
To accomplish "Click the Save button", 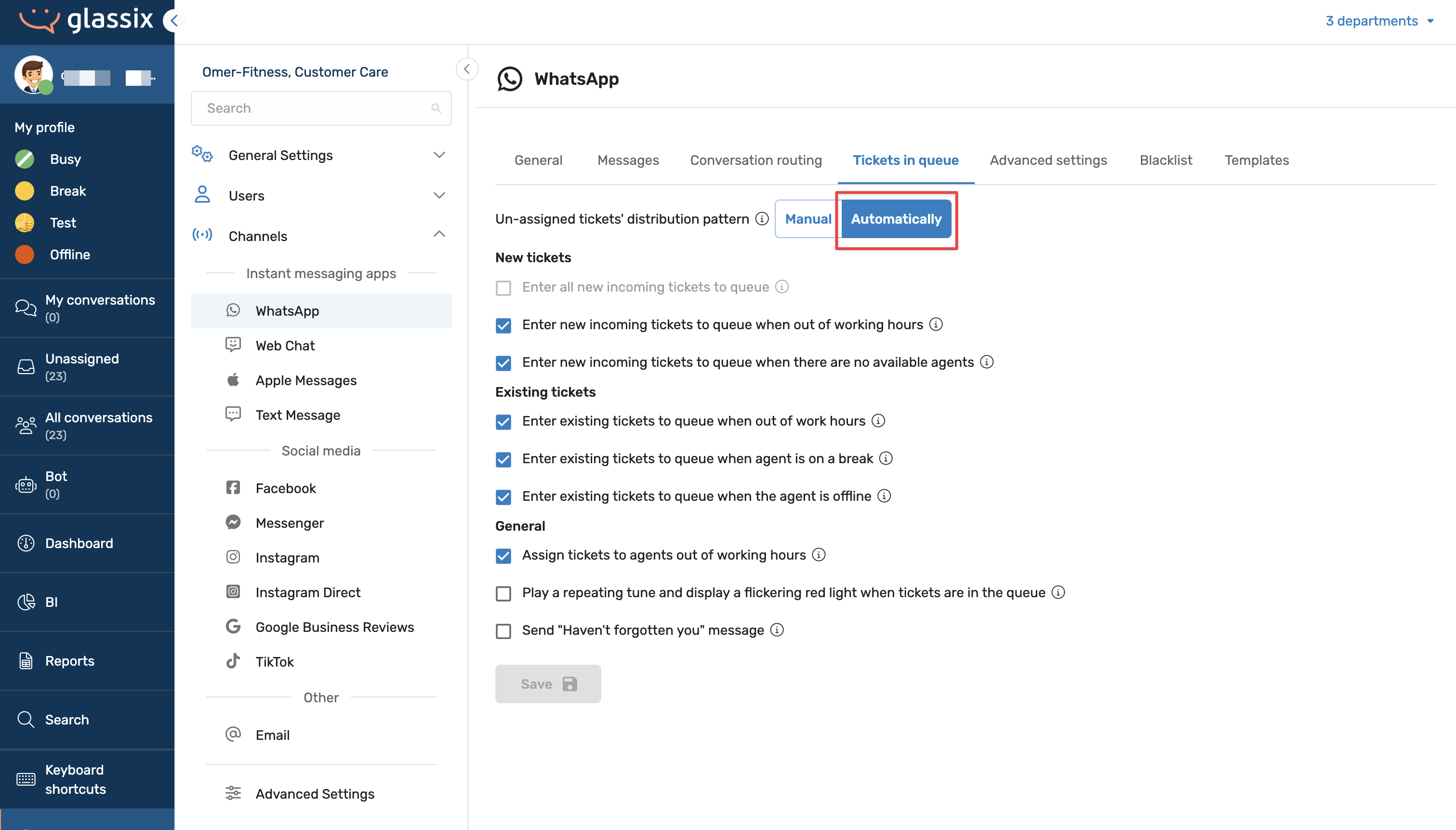I will point(547,683).
